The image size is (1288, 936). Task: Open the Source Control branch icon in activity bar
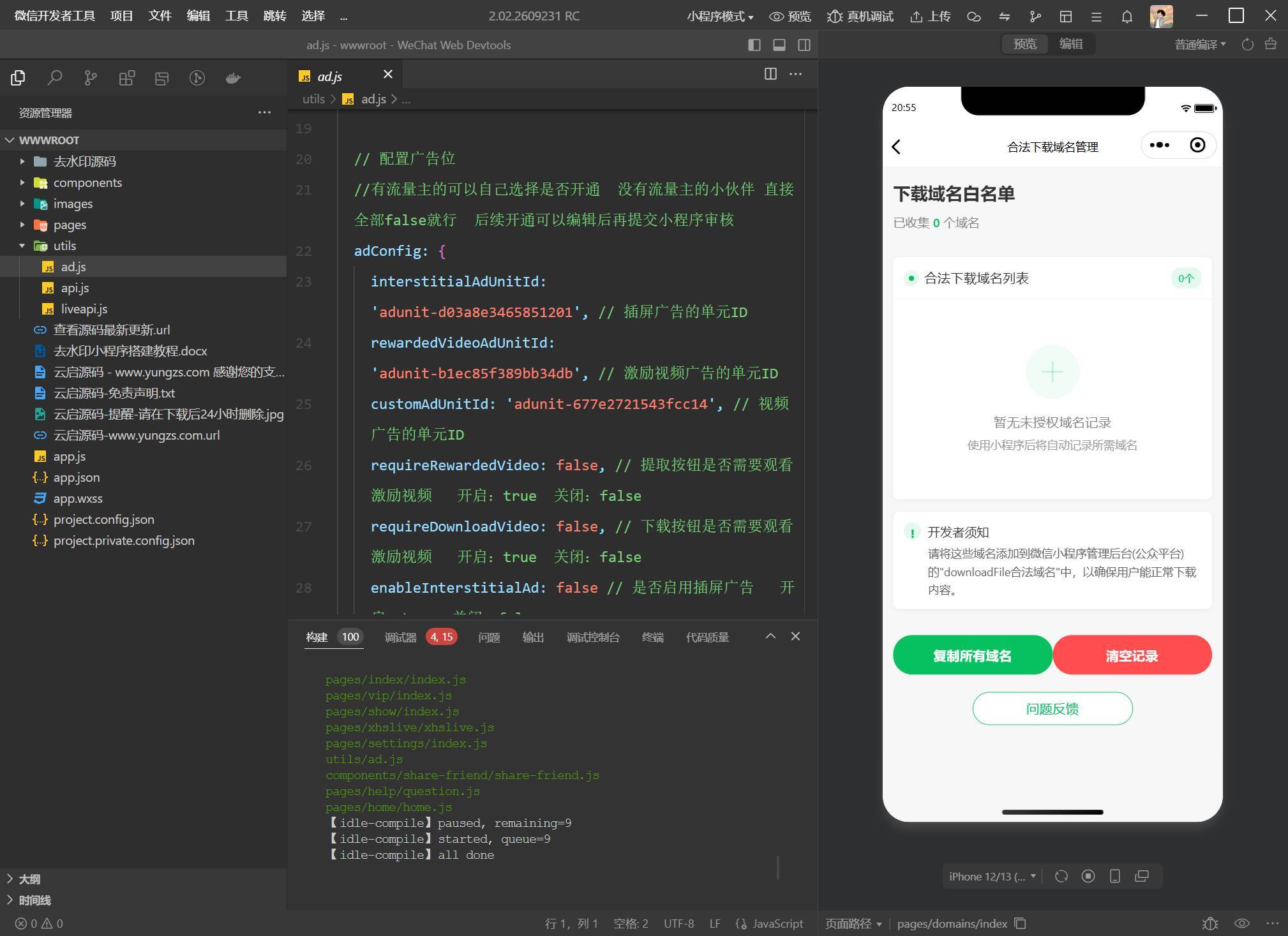[91, 78]
